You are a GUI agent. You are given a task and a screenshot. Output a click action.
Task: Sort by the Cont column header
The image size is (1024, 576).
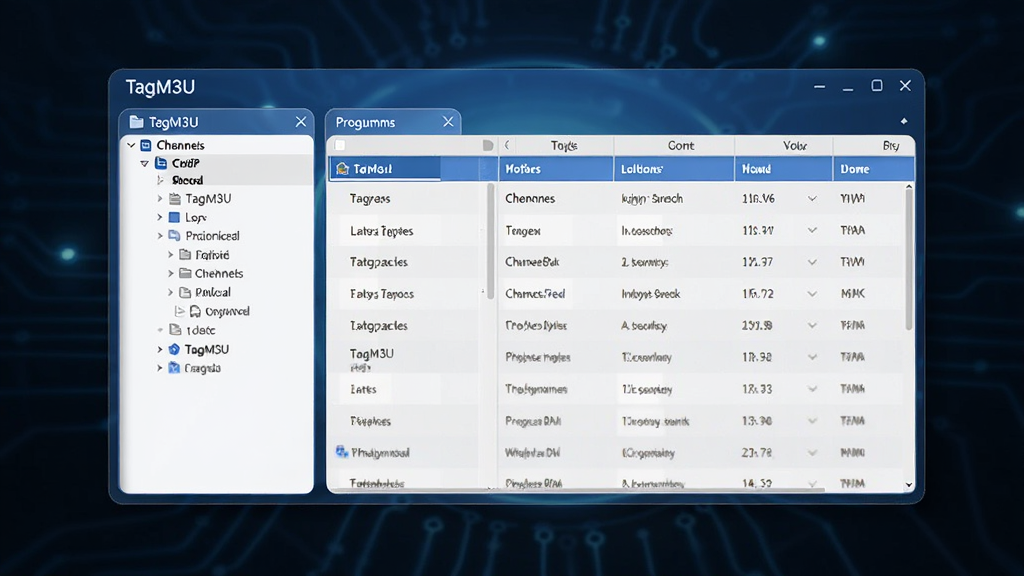point(675,146)
